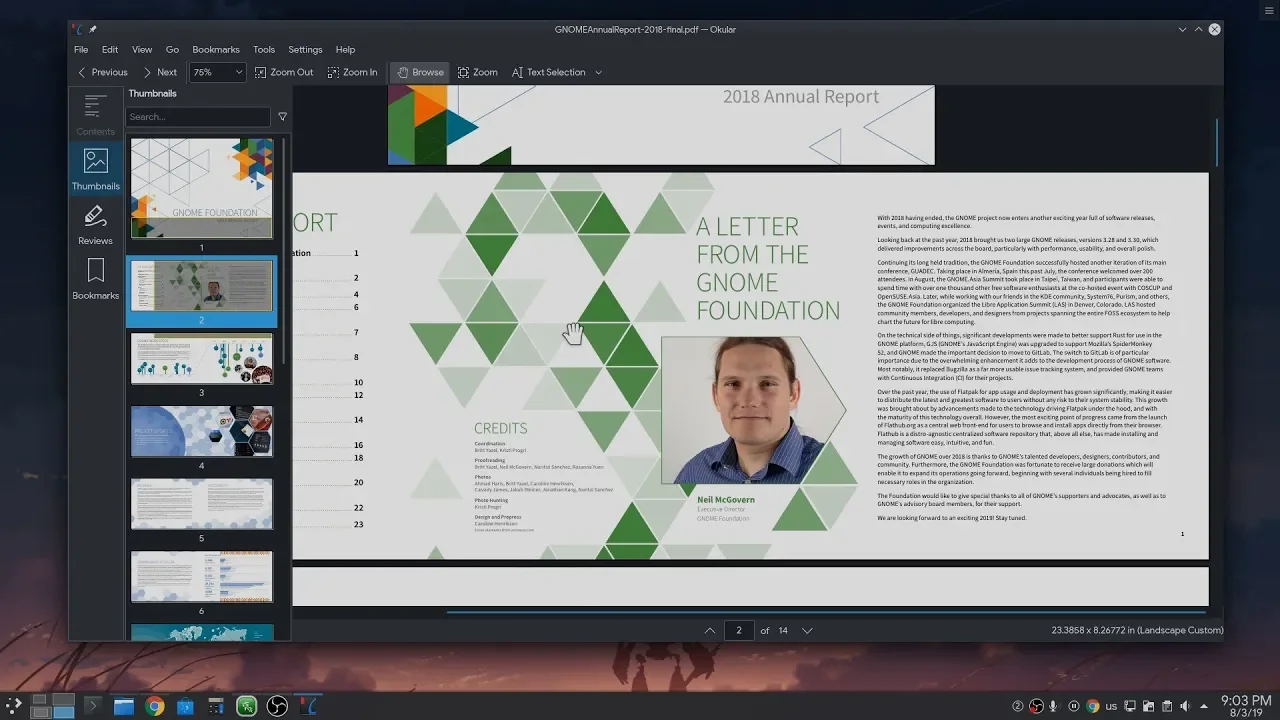Open the KDE application launcher
This screenshot has height=720, width=1280.
click(13, 706)
